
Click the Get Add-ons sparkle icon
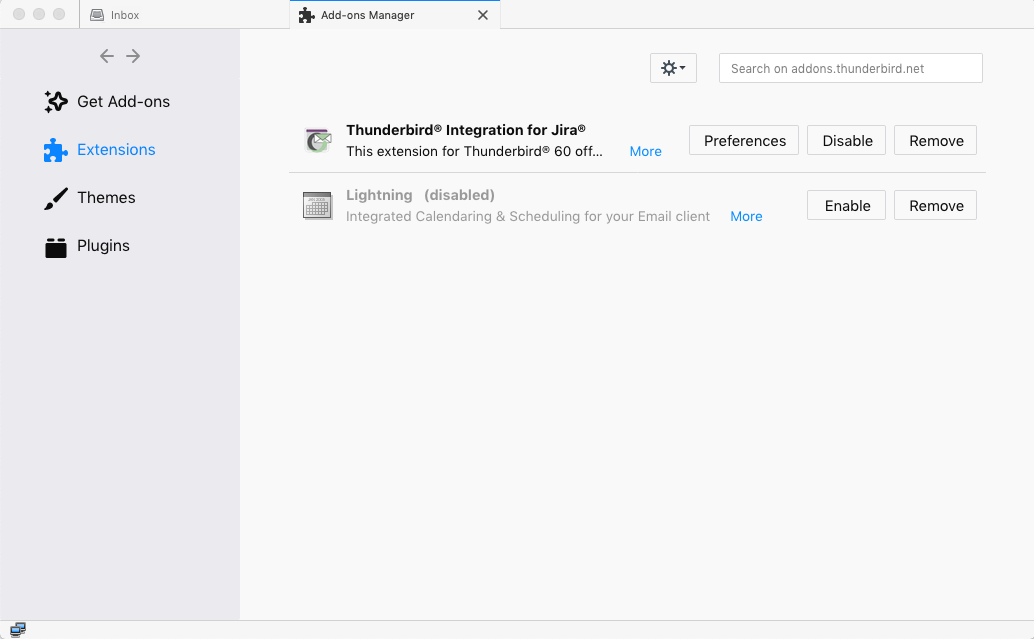point(56,102)
